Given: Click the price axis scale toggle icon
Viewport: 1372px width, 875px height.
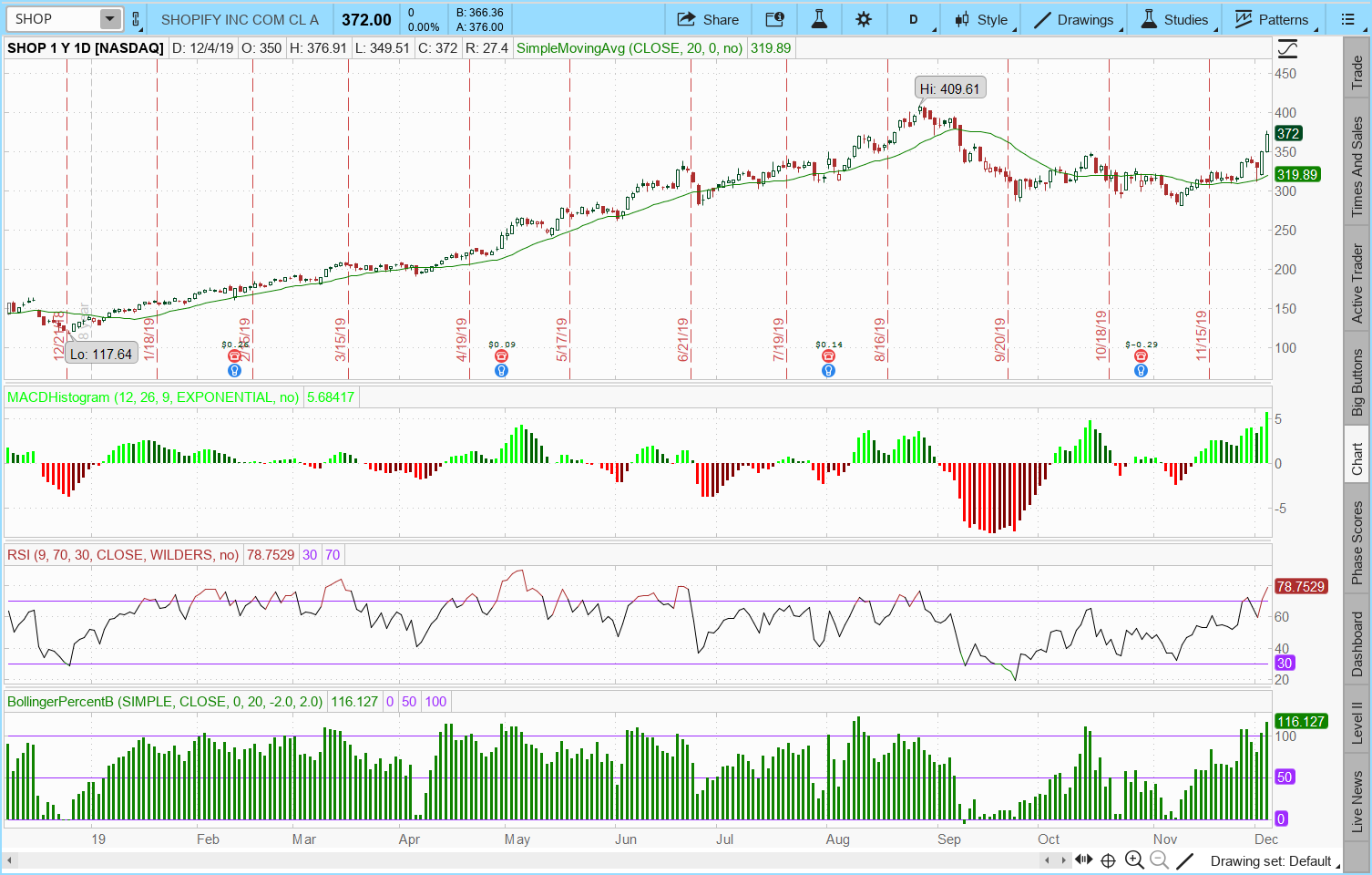Looking at the screenshot, I should pyautogui.click(x=1287, y=48).
